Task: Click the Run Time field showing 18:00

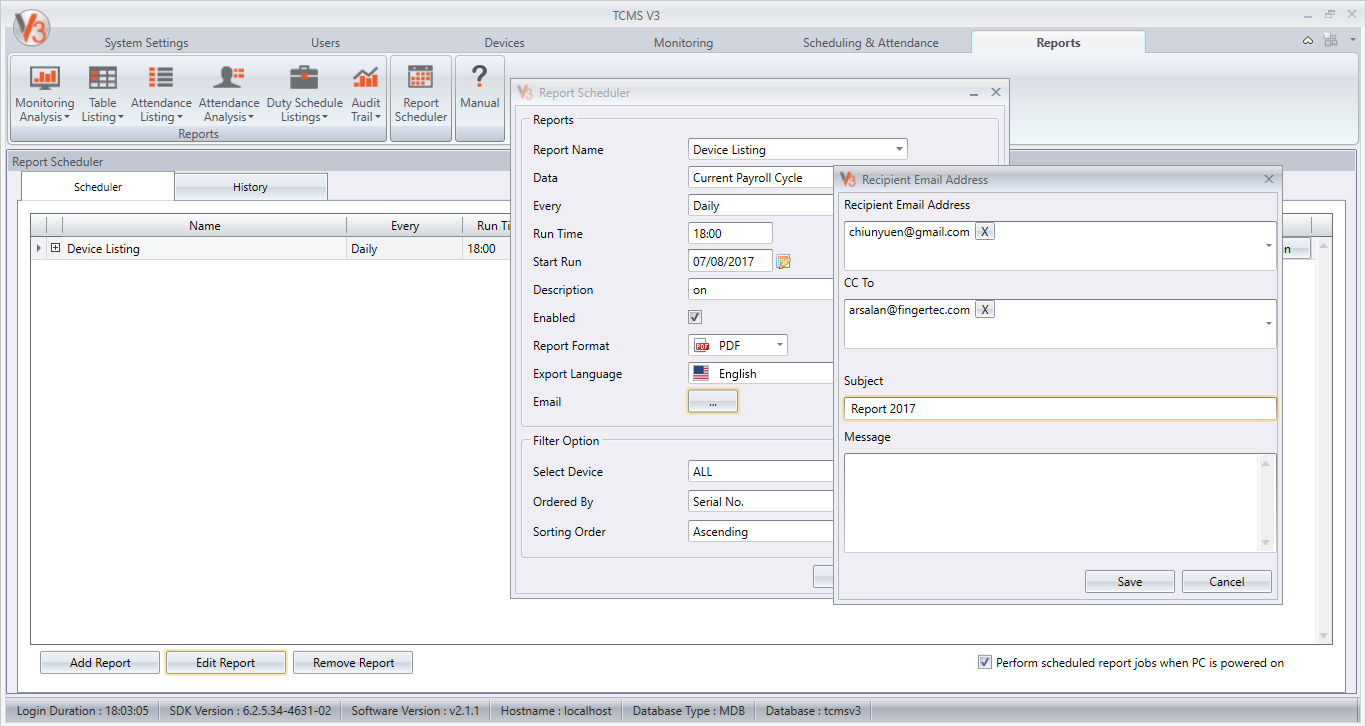Action: (731, 234)
